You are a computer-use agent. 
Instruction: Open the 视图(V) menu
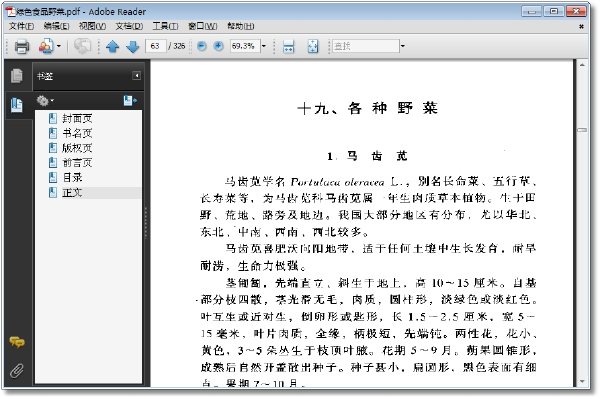tap(92, 26)
